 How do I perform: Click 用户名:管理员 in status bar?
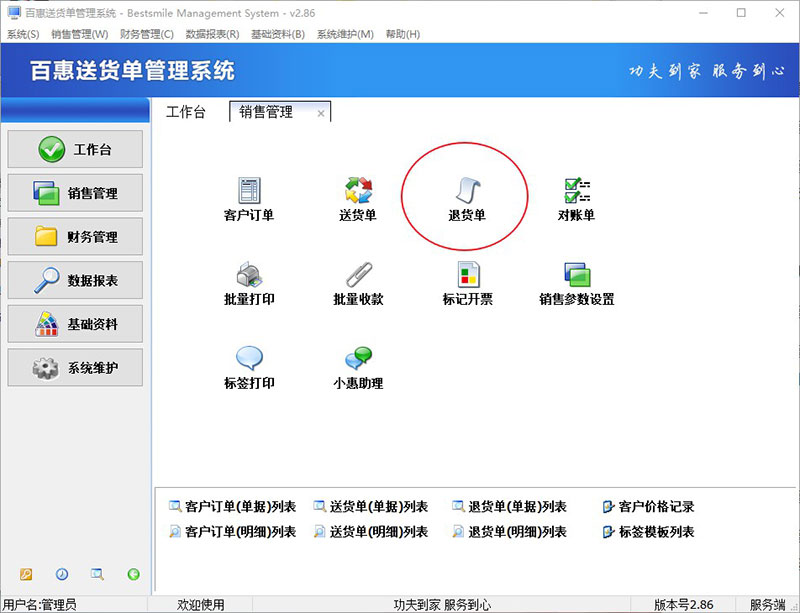(x=40, y=605)
